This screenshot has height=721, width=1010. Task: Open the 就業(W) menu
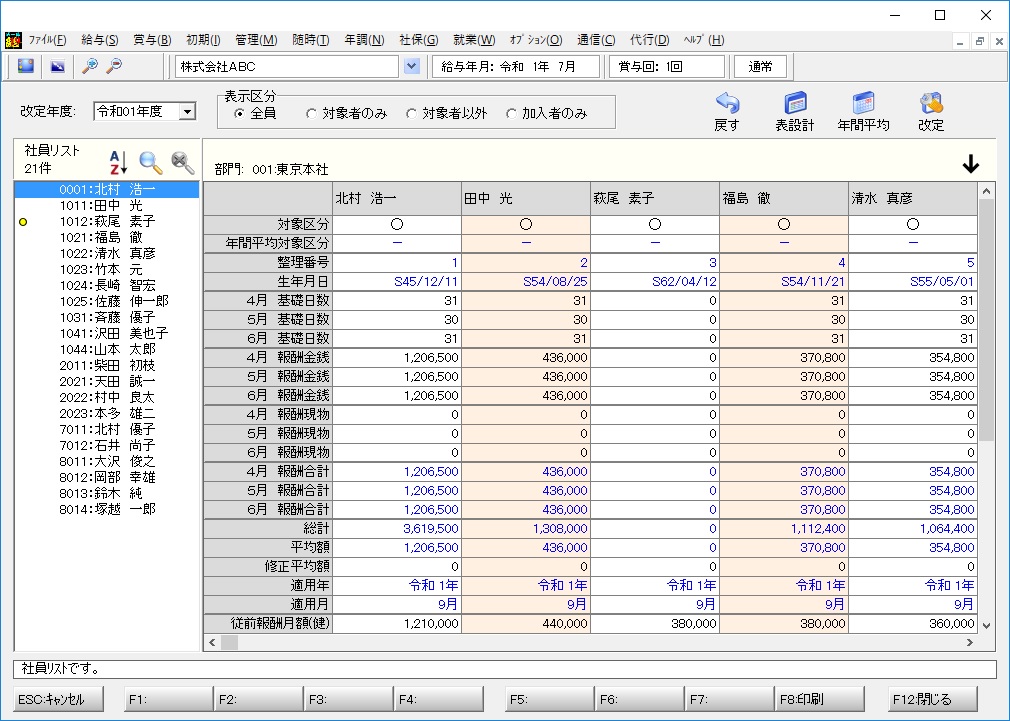474,40
